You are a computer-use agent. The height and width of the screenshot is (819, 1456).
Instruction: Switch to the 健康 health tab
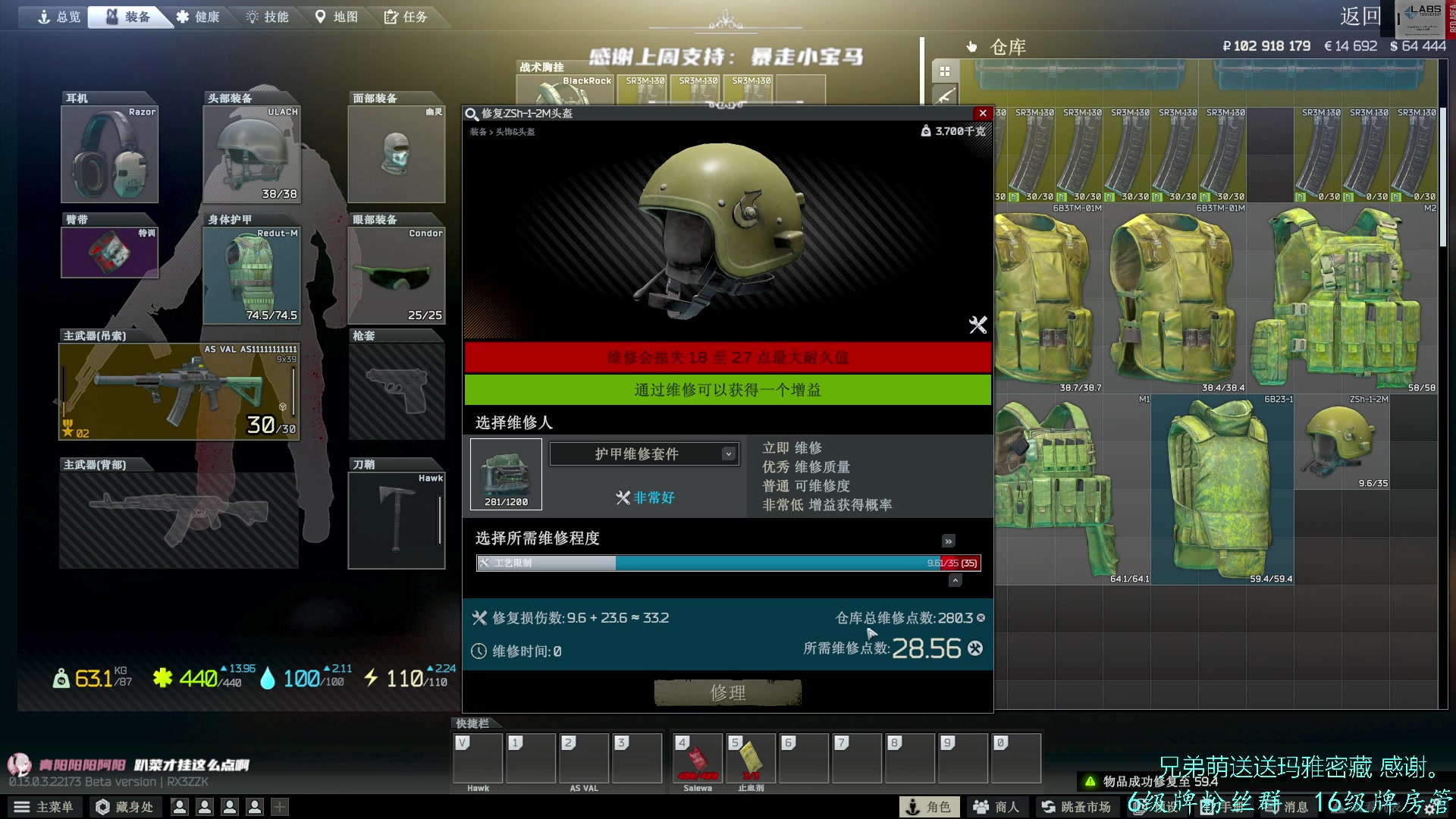[197, 17]
